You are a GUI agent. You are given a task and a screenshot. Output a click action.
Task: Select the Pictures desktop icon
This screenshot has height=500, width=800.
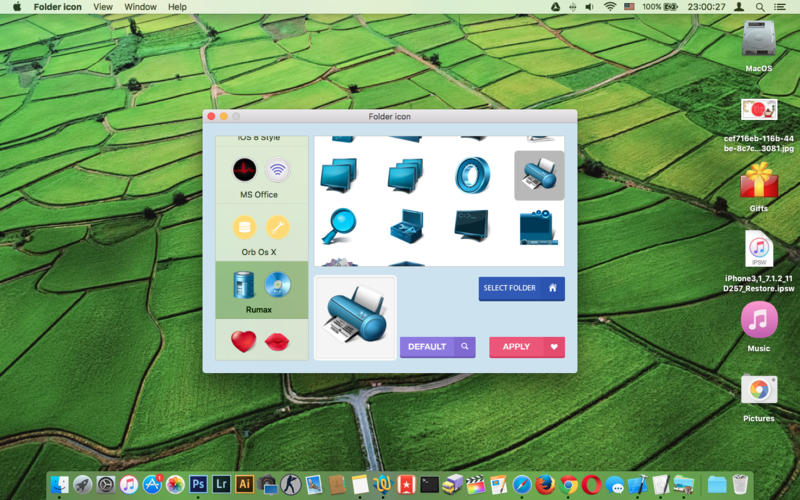tap(759, 398)
